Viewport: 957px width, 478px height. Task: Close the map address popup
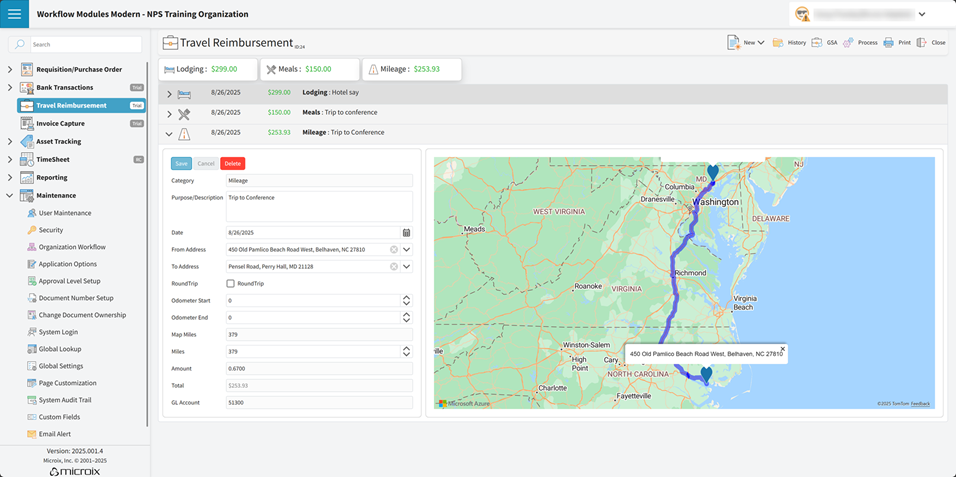pyautogui.click(x=783, y=349)
